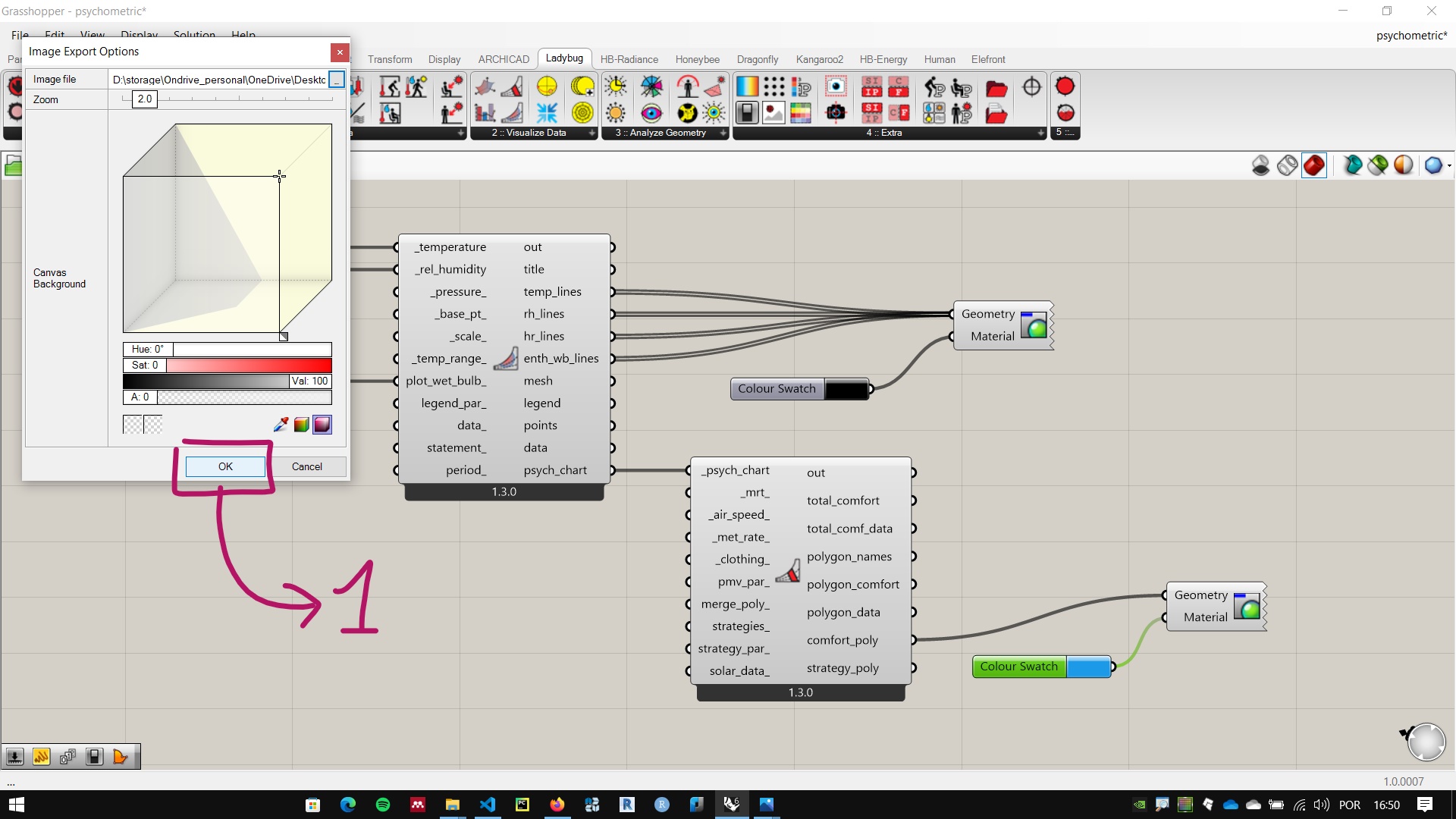Adjust the Hue slider bar
Viewport: 1456px width, 819px height.
pos(227,350)
